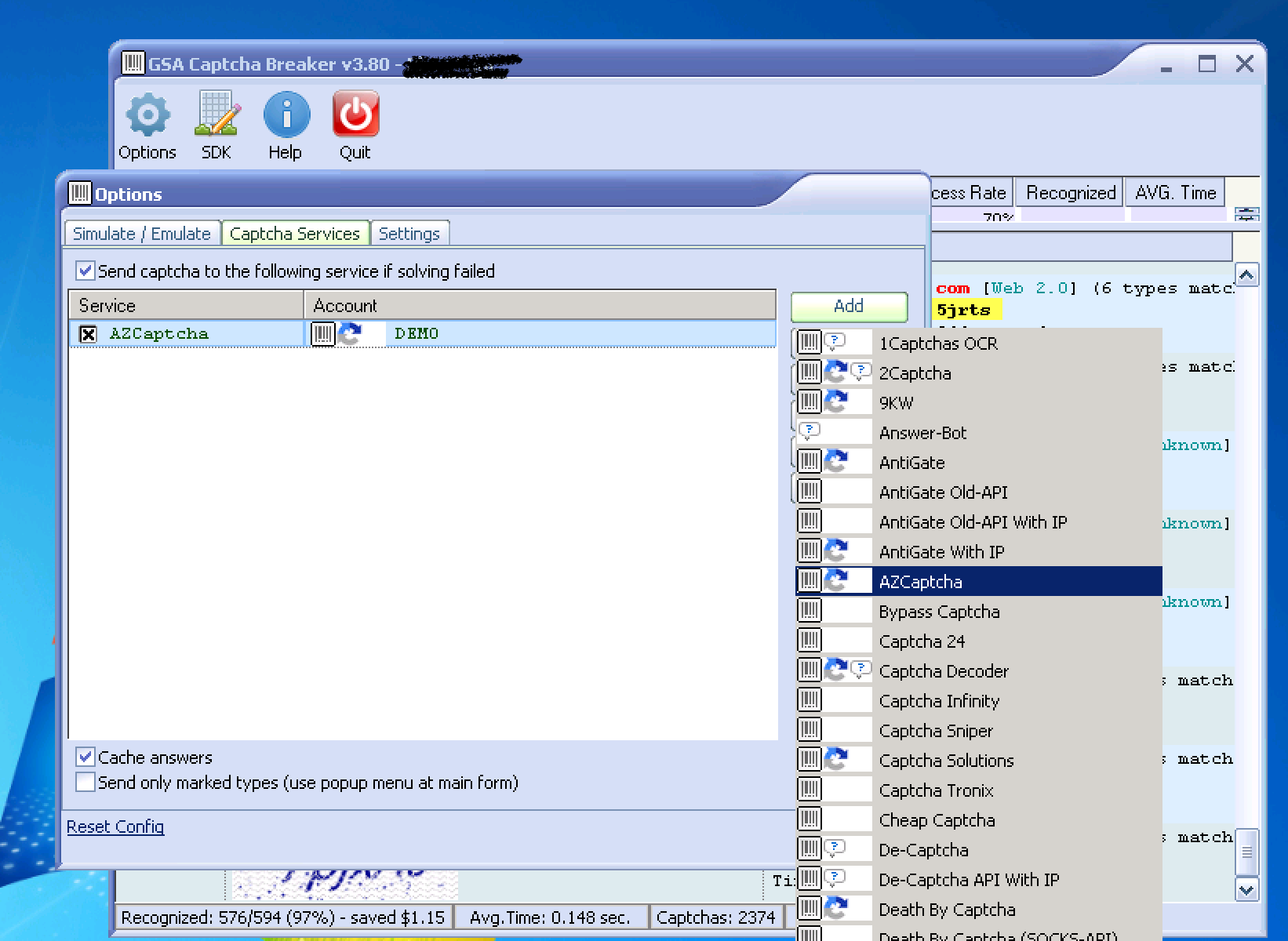Image resolution: width=1288 pixels, height=941 pixels.
Task: Click the reCAPTCHA icon beside 2Captcha
Action: [835, 372]
